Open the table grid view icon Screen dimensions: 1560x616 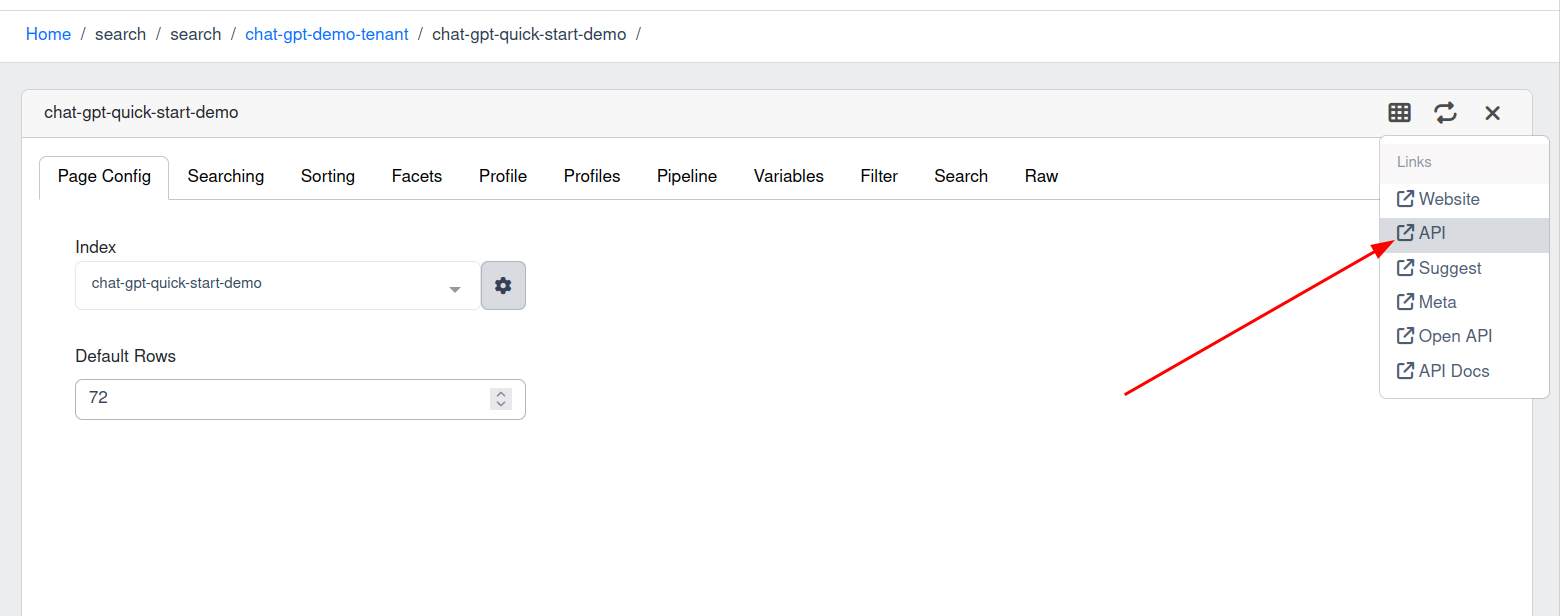click(x=1400, y=113)
